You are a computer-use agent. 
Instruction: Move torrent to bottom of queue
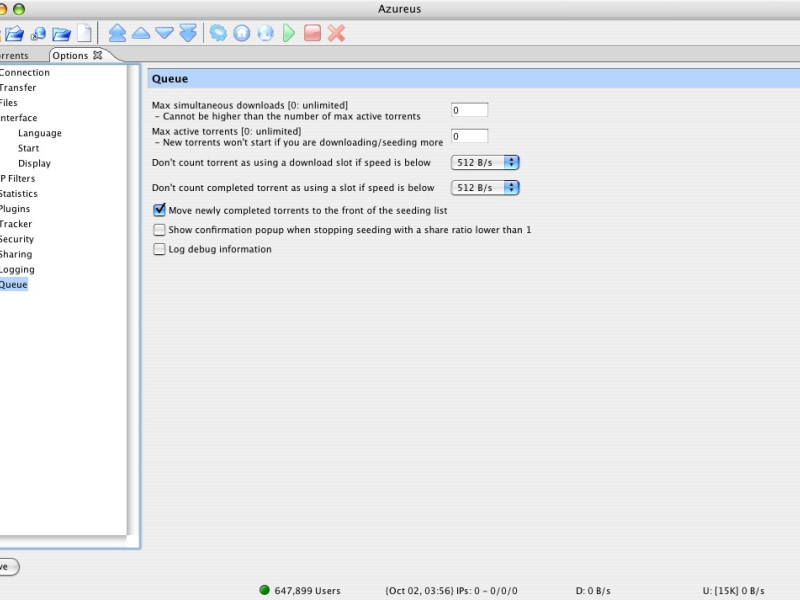pyautogui.click(x=188, y=33)
